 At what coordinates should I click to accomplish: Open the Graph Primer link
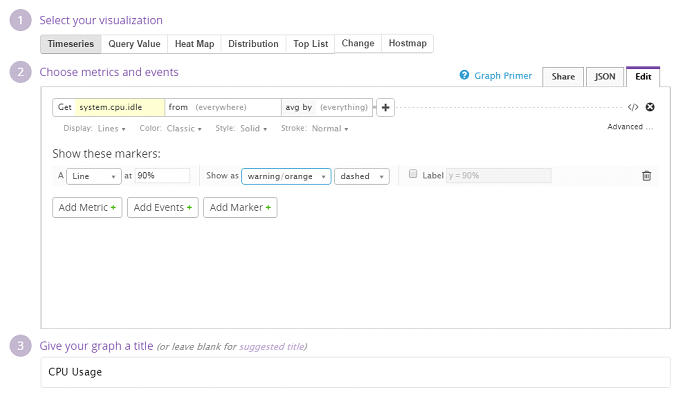coord(503,76)
